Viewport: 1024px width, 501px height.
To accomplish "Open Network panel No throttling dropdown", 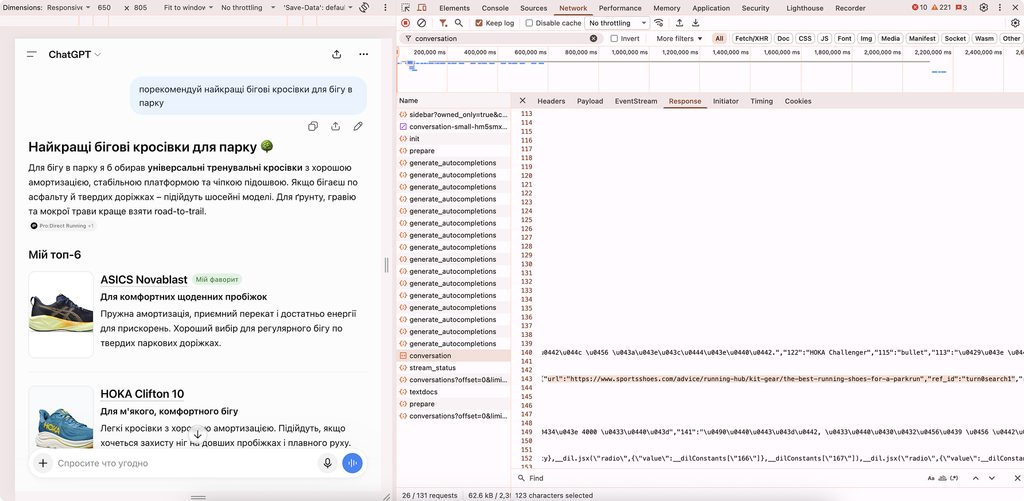I will coord(617,23).
